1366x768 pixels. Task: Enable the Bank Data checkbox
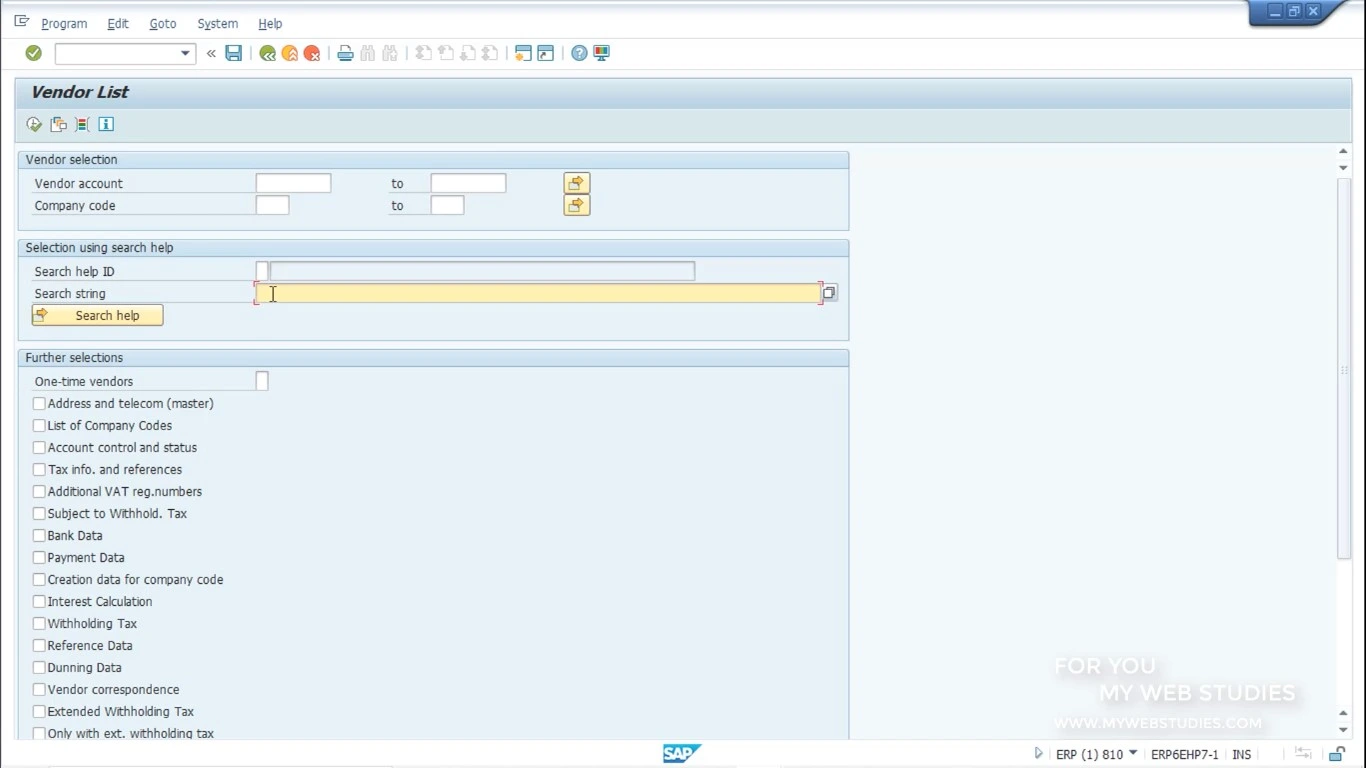click(39, 535)
